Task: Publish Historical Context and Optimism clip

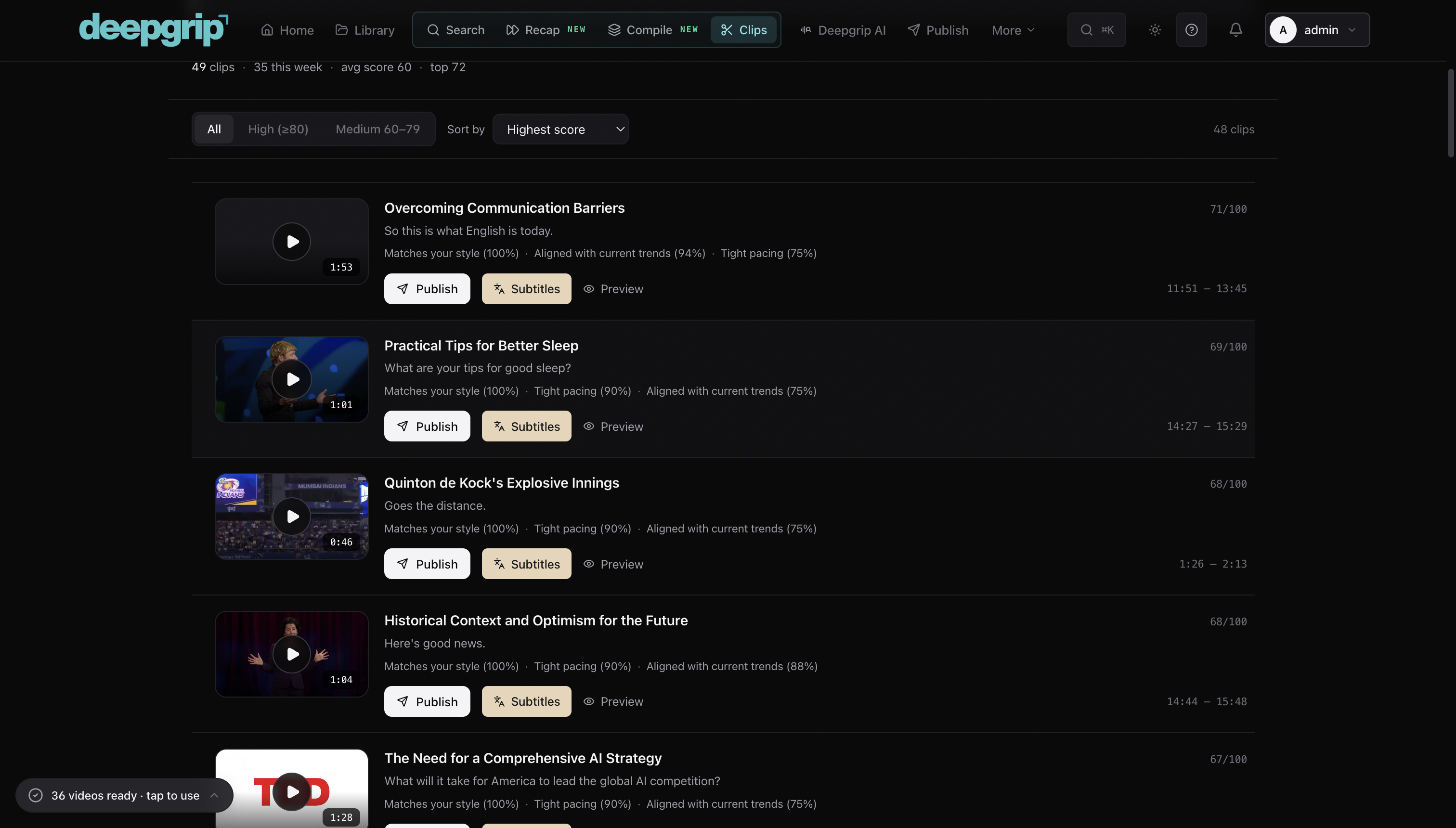Action: point(427,702)
